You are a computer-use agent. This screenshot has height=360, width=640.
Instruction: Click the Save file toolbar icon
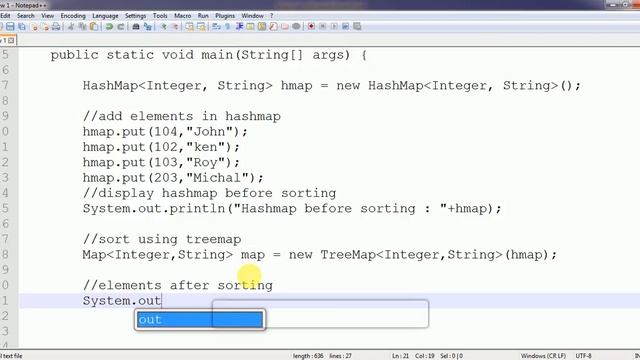coord(10,27)
